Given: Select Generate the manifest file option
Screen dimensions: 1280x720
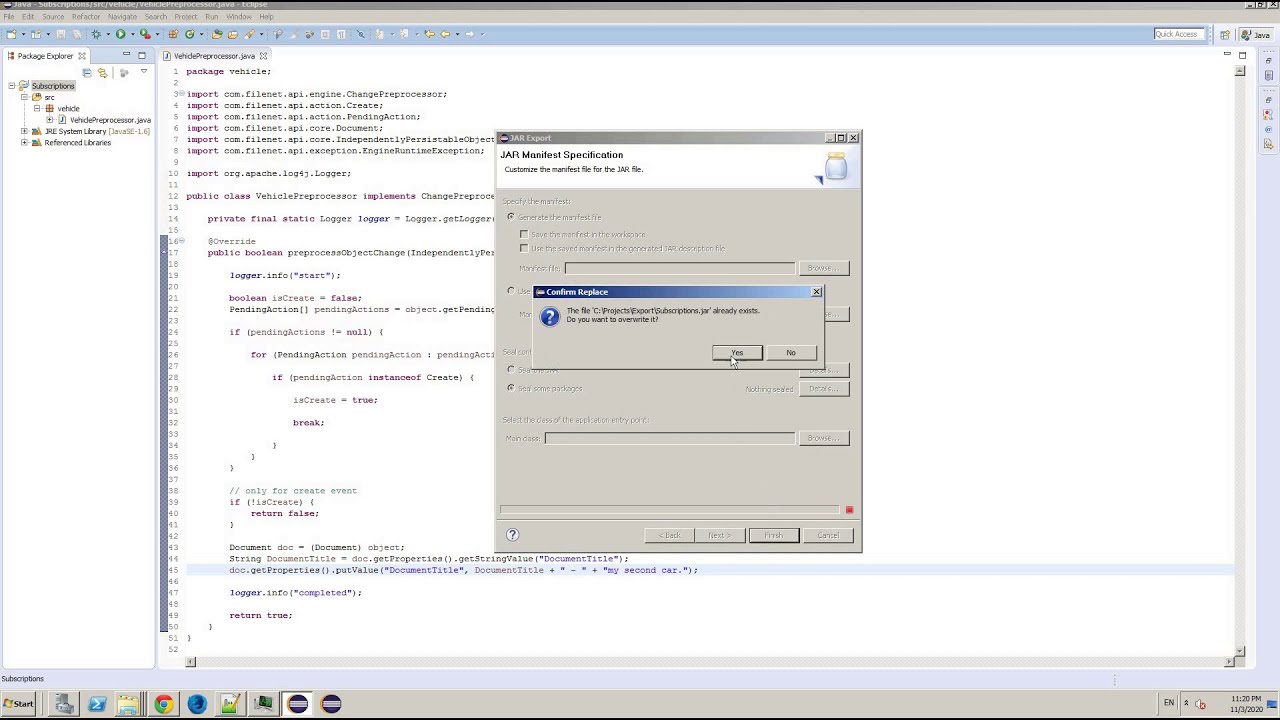Looking at the screenshot, I should point(511,217).
